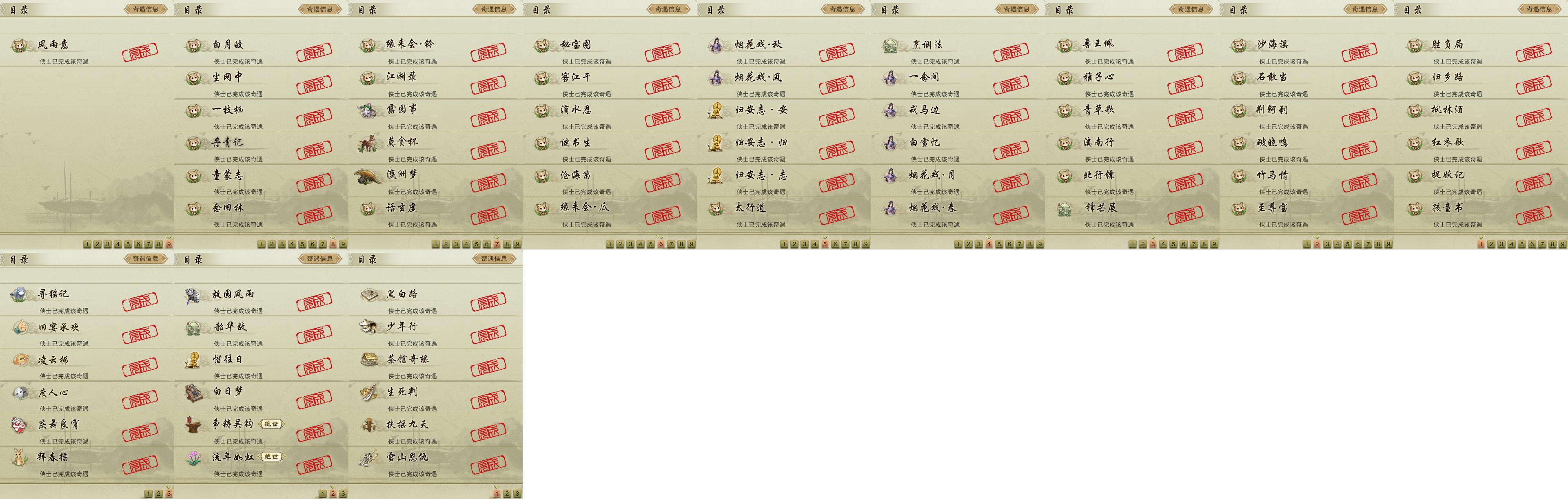Click the straw-hat figure icon for 少年行
The width and height of the screenshot is (1568, 499).
point(368,327)
